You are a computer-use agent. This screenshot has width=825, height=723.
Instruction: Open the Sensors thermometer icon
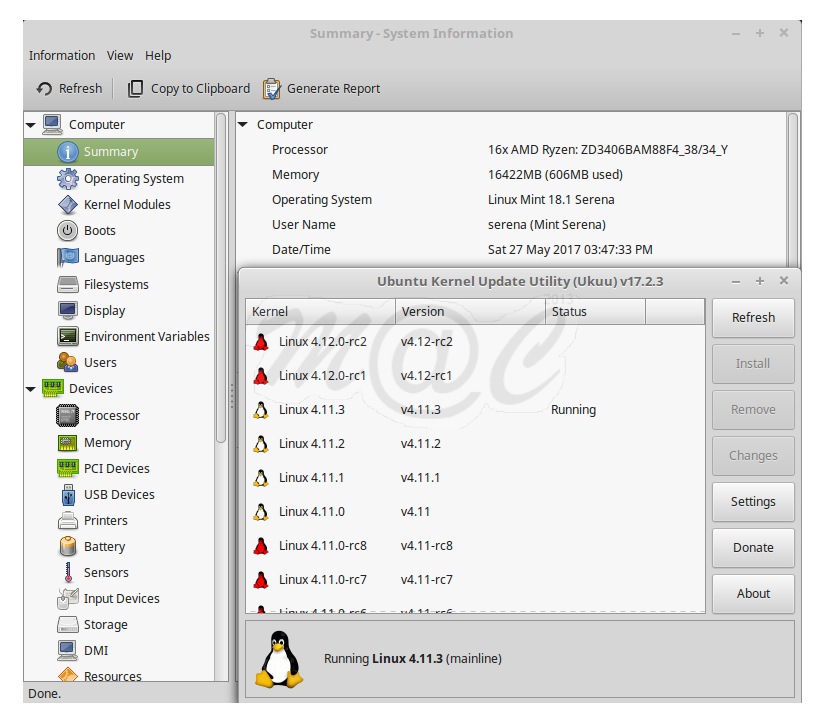[x=68, y=573]
